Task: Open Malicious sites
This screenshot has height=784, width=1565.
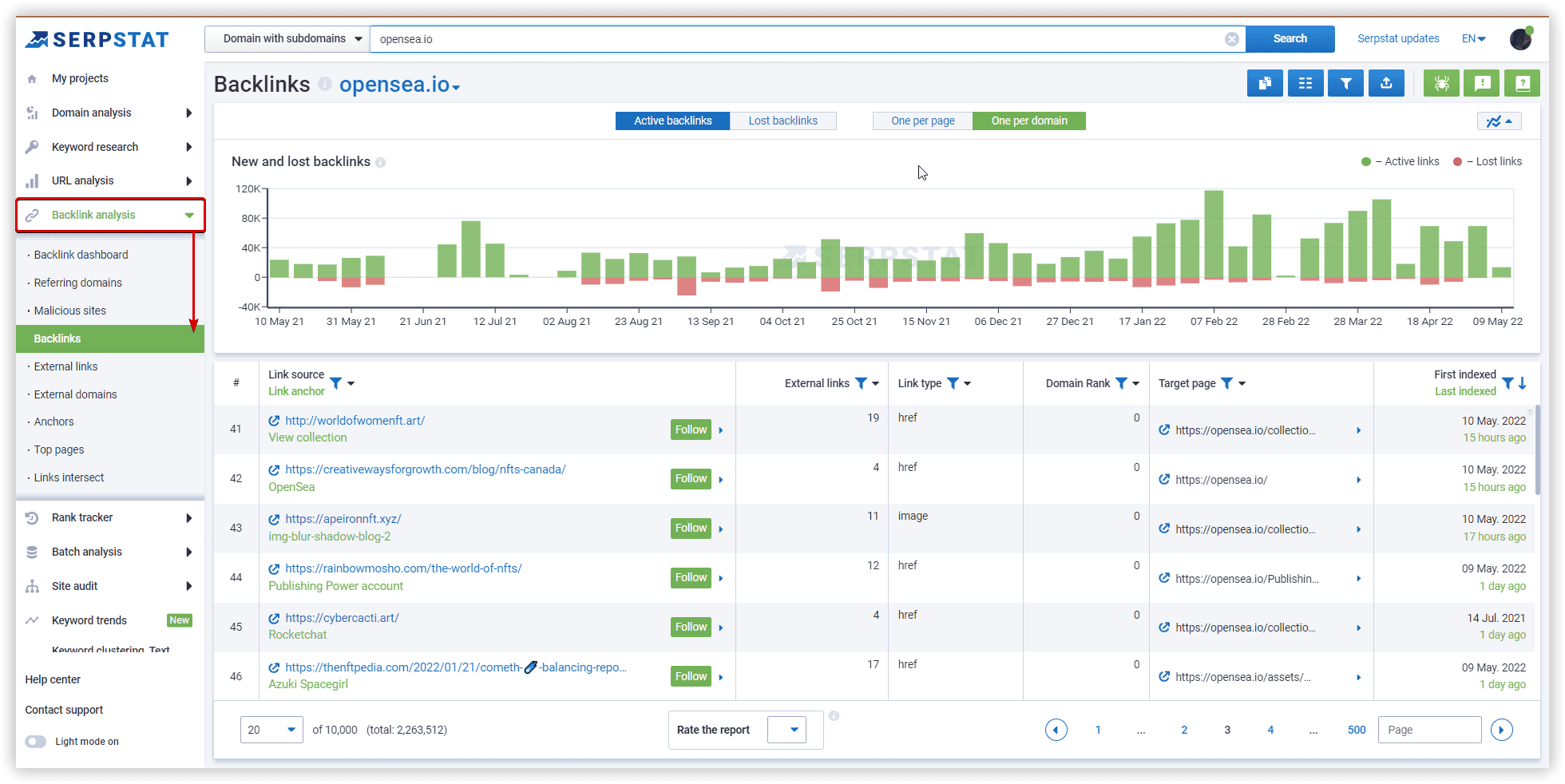Action: tap(69, 311)
